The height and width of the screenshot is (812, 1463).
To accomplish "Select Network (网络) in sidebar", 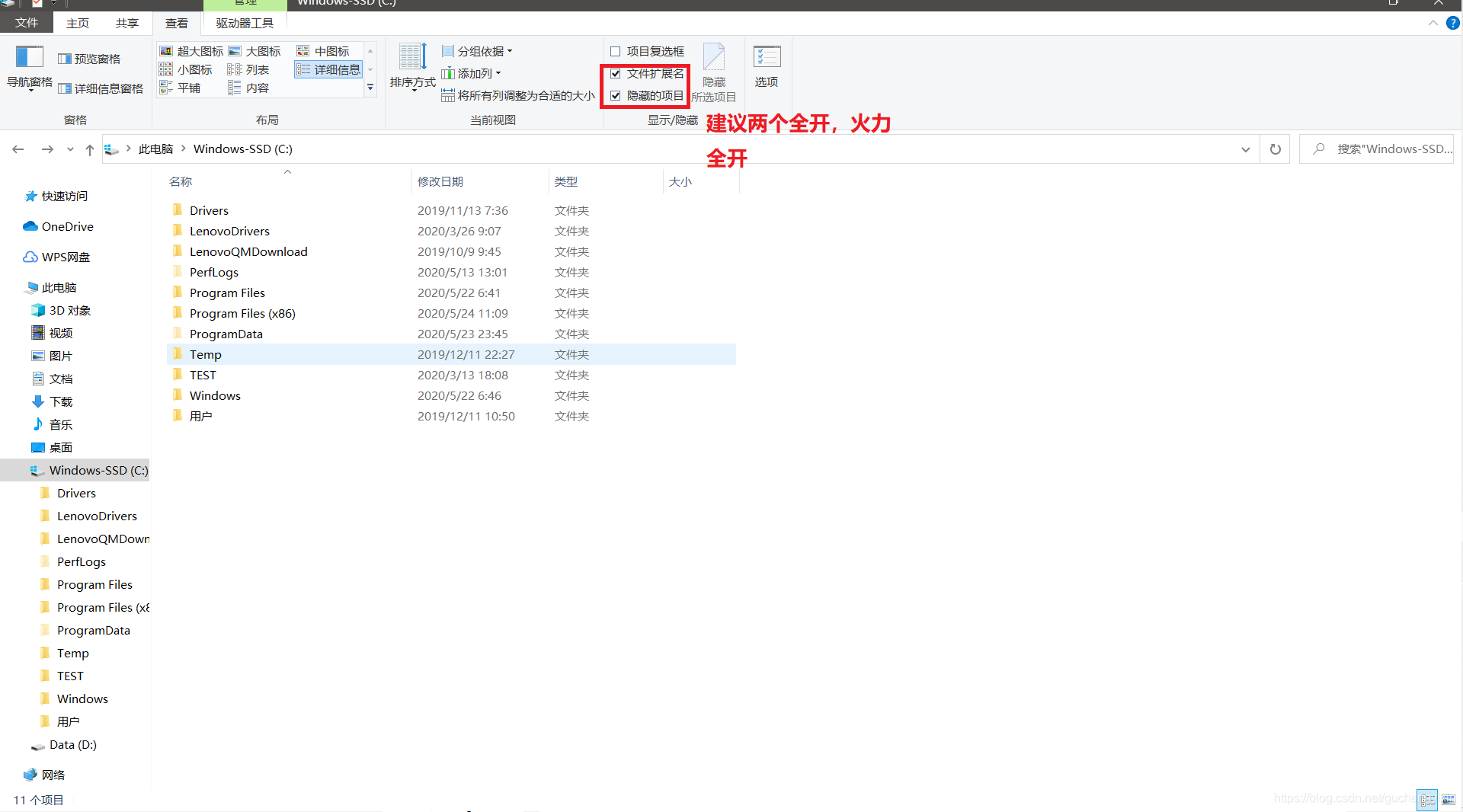I will (44, 775).
